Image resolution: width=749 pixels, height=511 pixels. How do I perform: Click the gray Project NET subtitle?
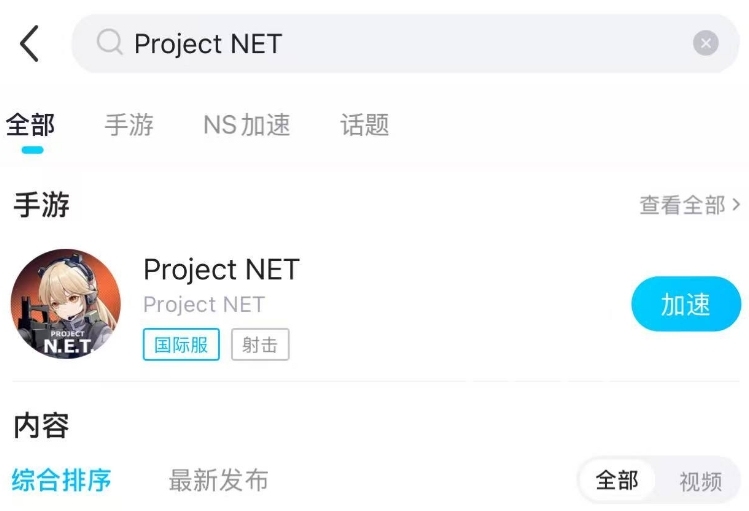point(204,304)
